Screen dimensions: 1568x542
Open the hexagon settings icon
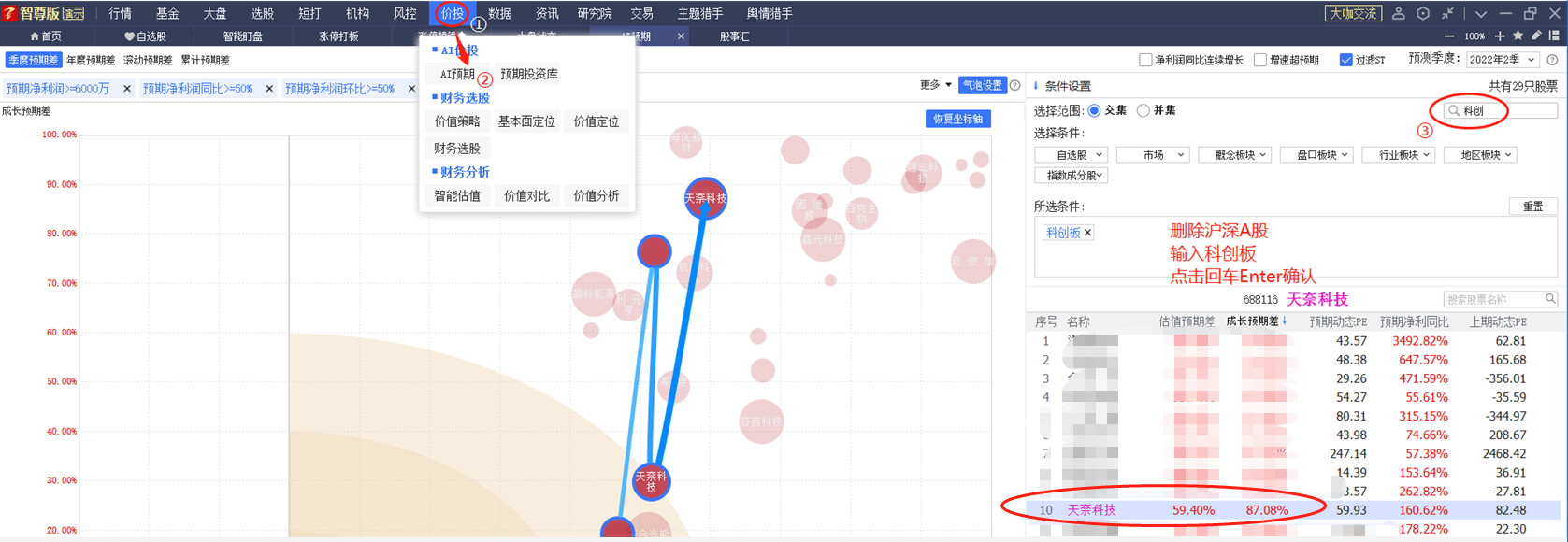click(1422, 13)
